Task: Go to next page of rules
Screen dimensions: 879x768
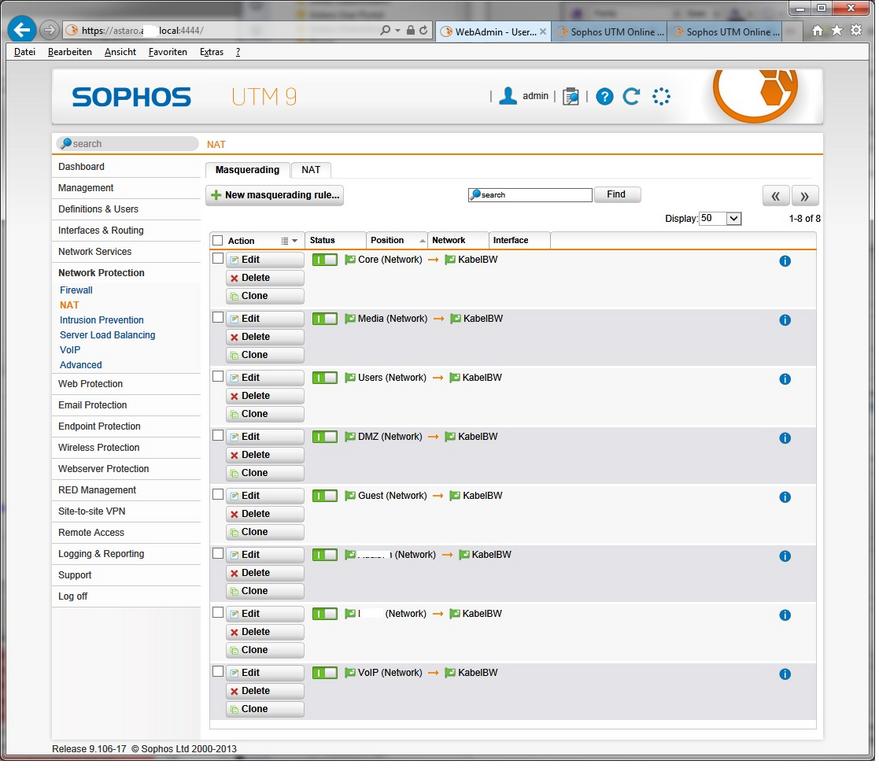Action: (805, 196)
